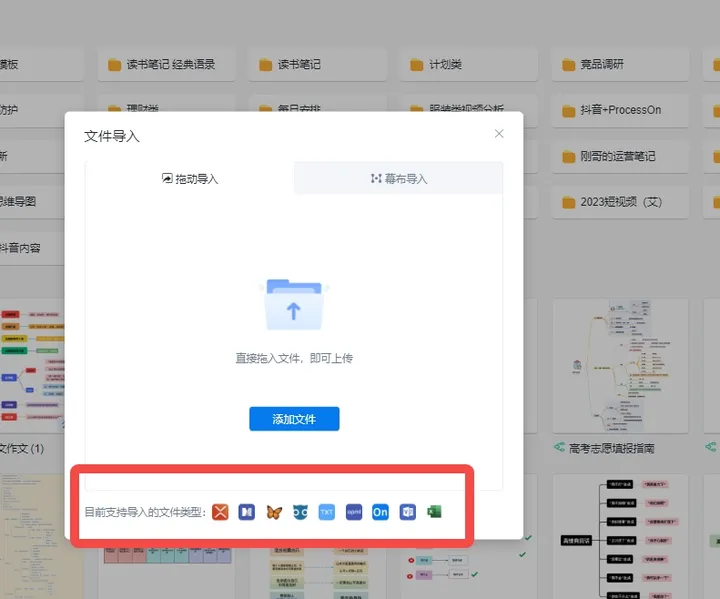Viewport: 720px width, 599px height.
Task: Open the 高考志愿填报指南 mind map thumbnail
Action: click(x=620, y=366)
